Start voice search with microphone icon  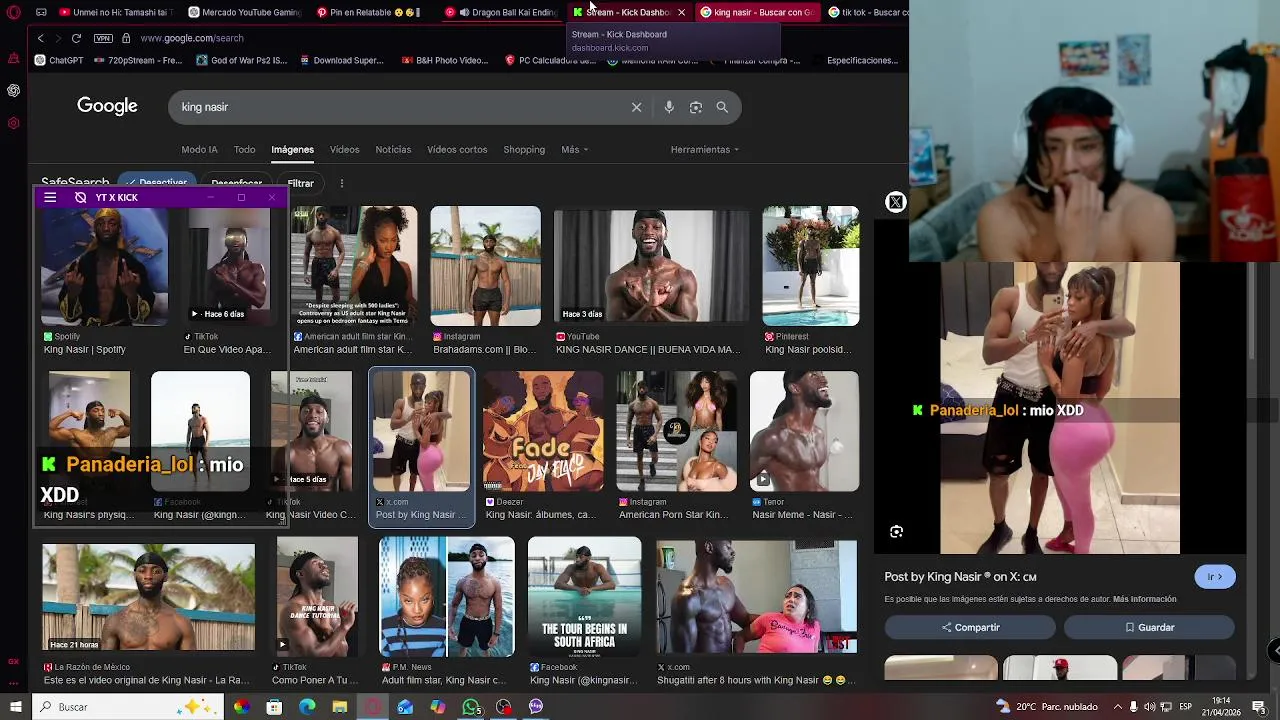(669, 107)
